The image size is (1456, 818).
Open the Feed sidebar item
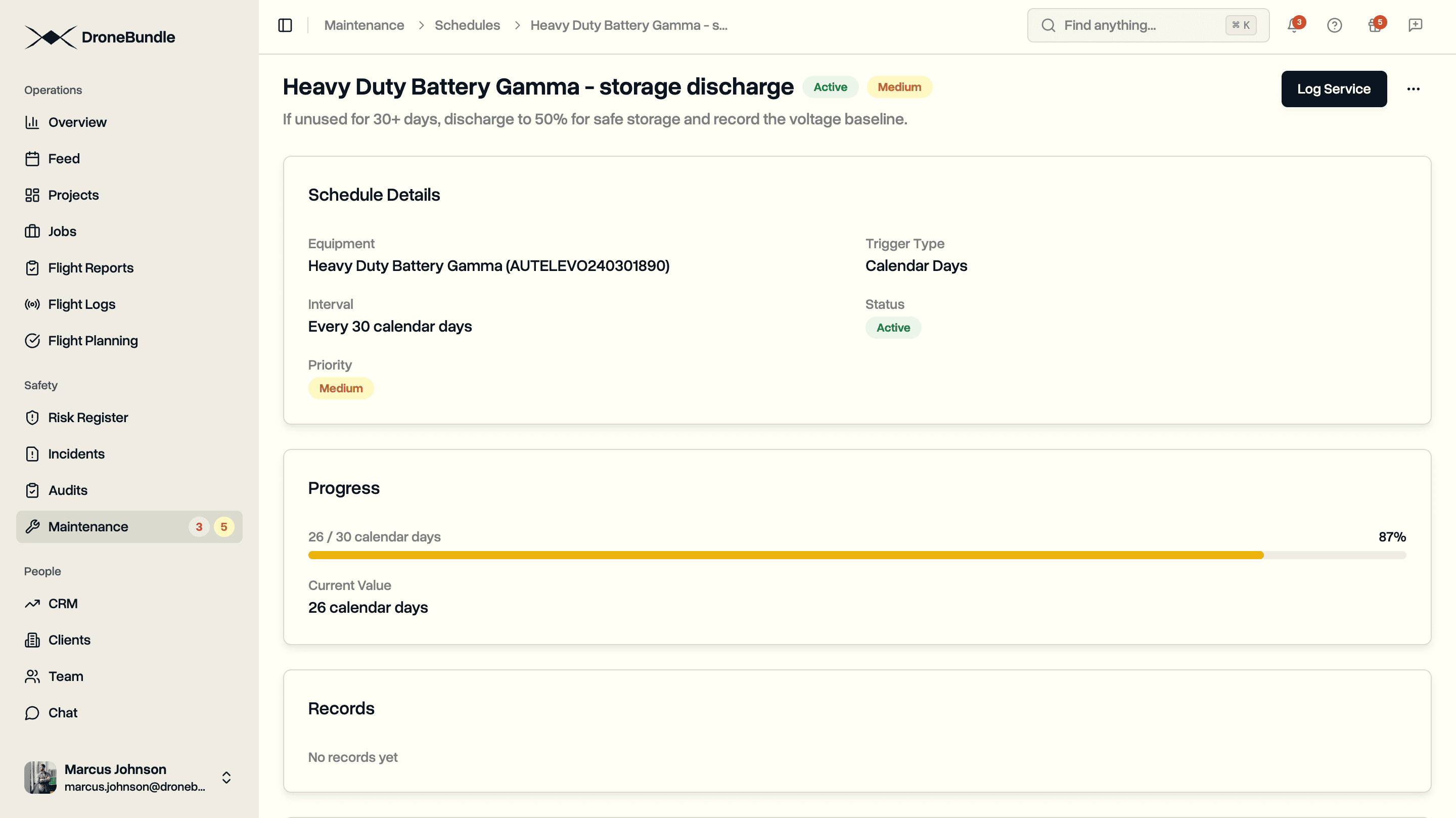coord(129,159)
